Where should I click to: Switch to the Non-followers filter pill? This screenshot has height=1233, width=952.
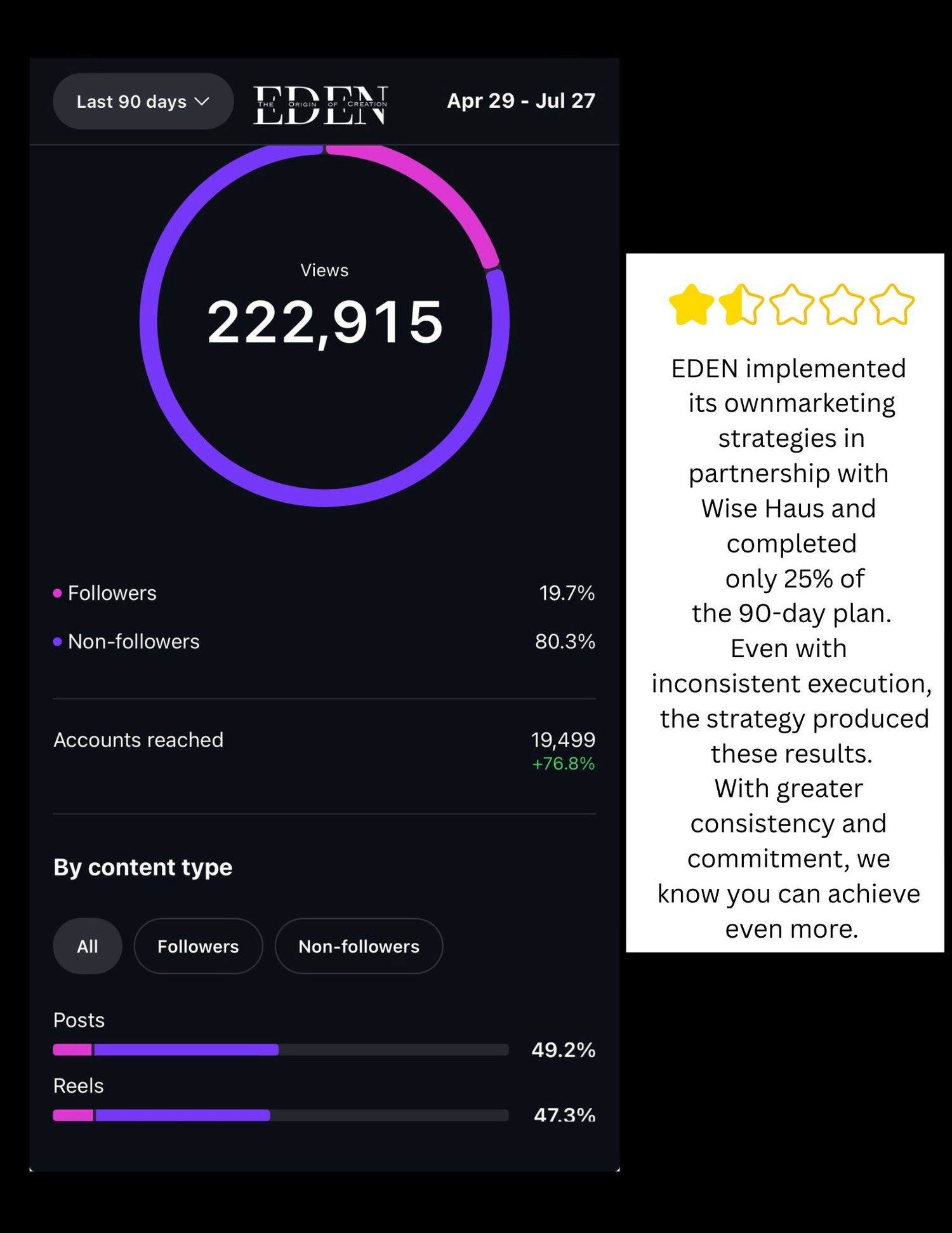359,946
